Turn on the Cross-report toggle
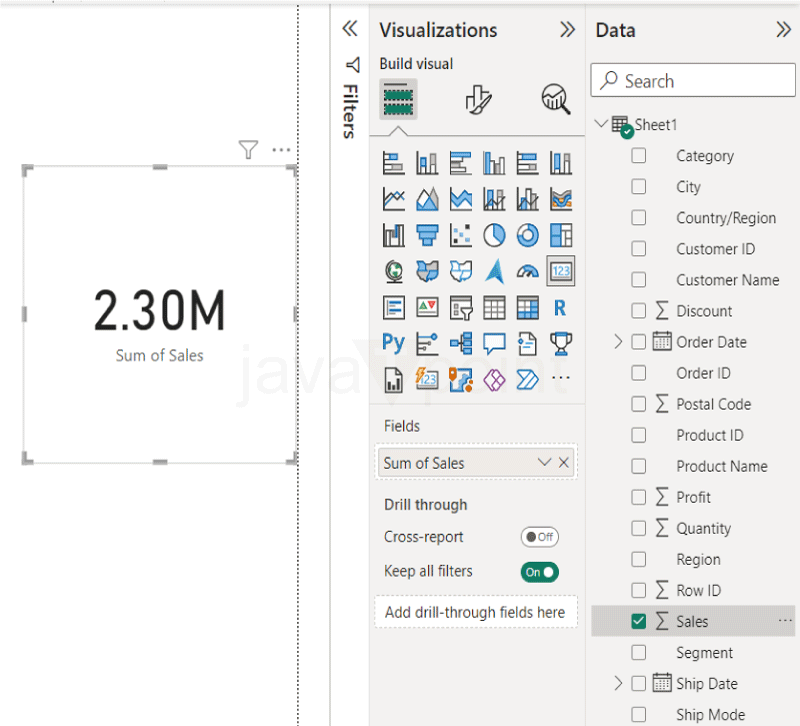 539,537
